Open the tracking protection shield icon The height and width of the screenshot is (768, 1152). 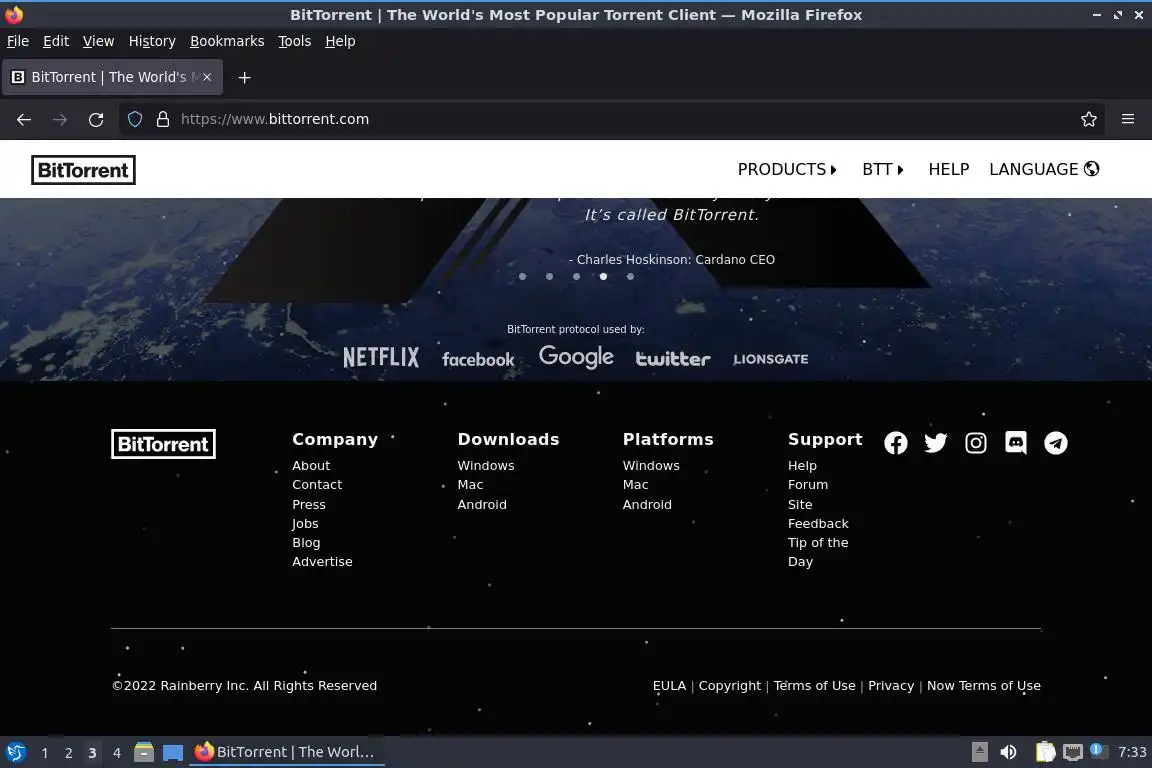pyautogui.click(x=135, y=119)
